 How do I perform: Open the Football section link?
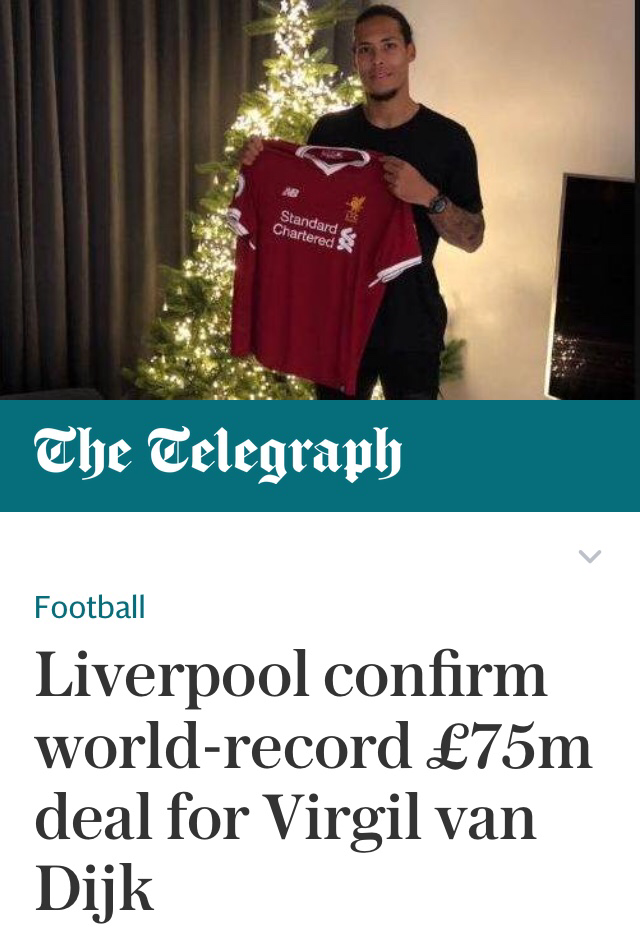tap(90, 607)
